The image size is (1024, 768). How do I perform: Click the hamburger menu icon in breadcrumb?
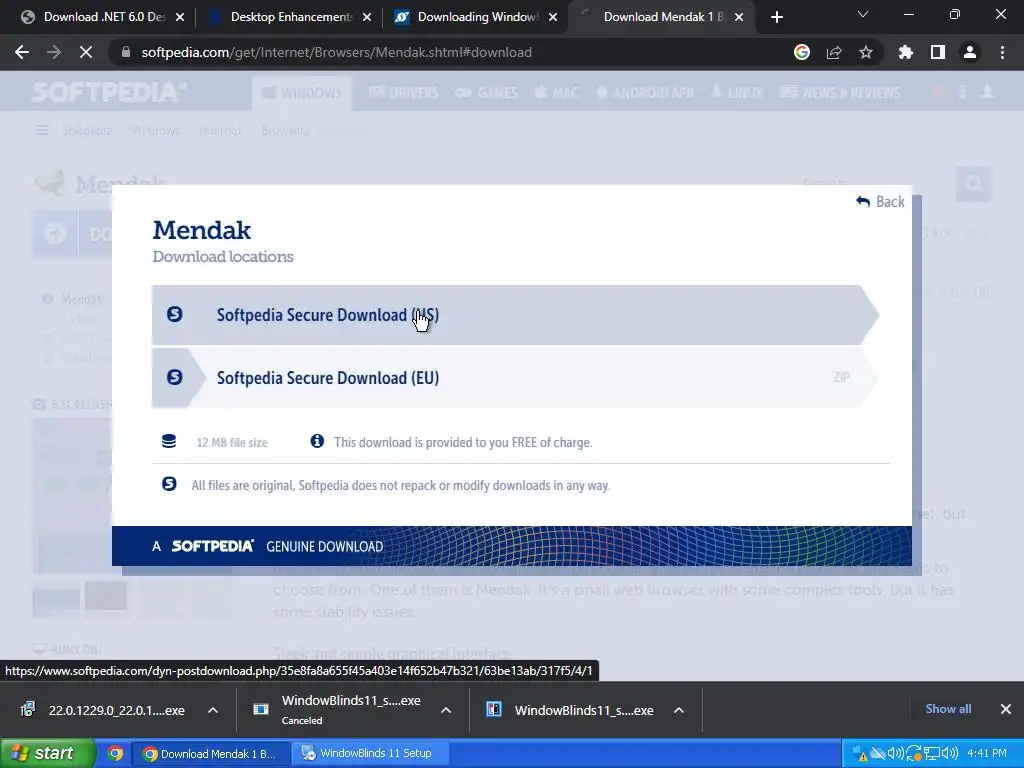42,131
